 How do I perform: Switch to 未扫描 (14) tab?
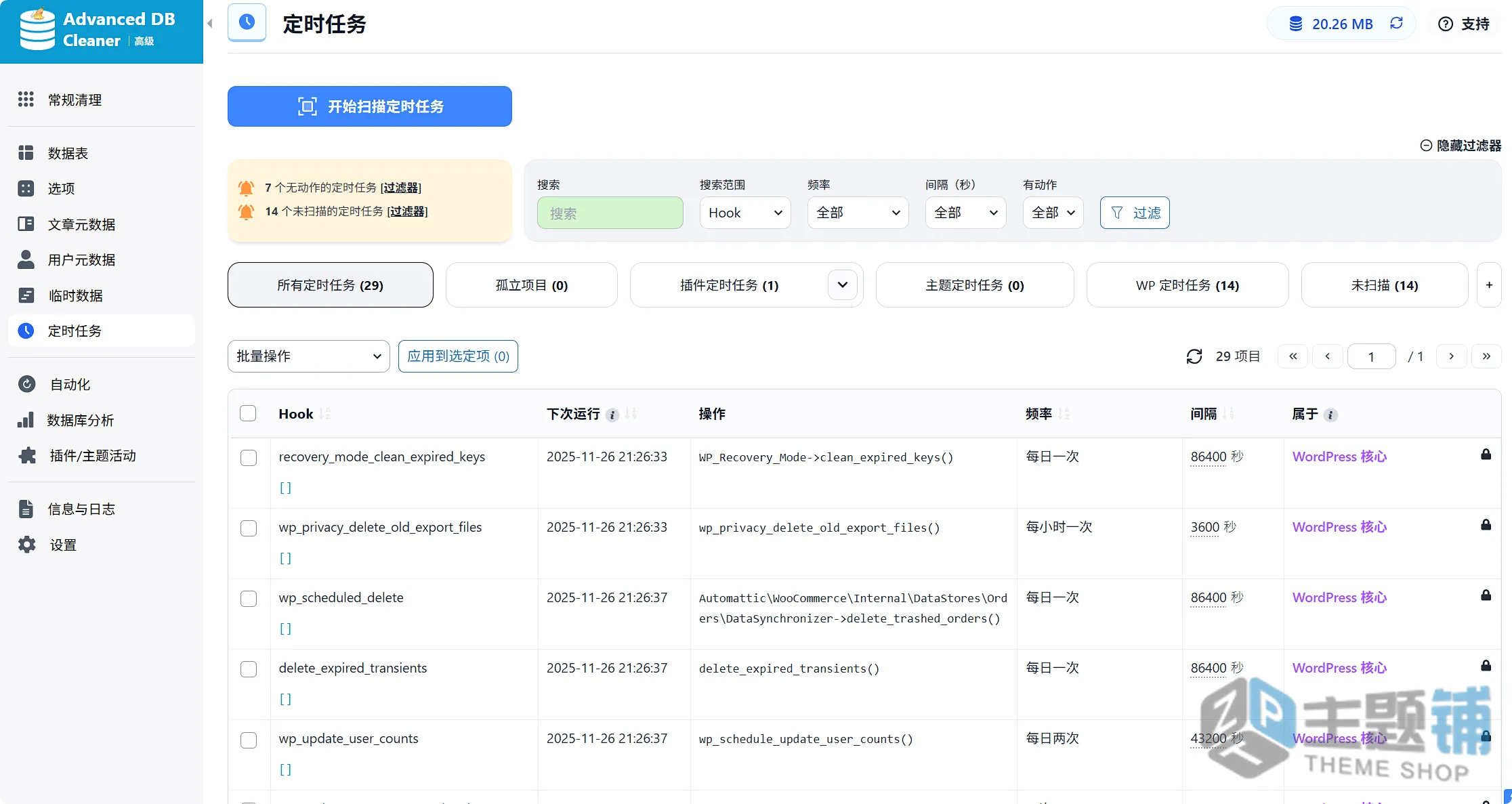coord(1385,285)
